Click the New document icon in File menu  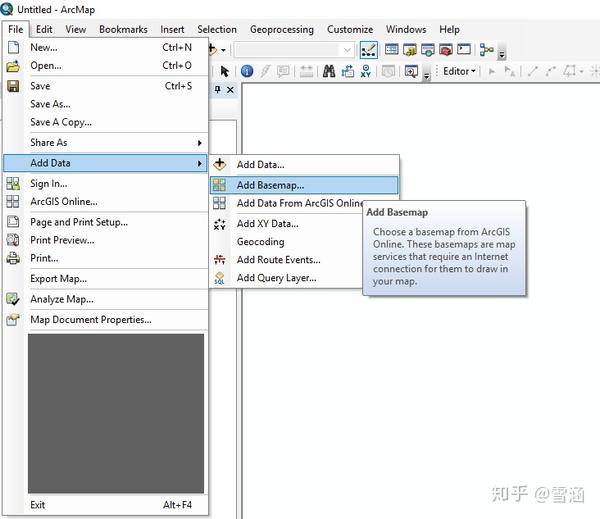click(13, 47)
